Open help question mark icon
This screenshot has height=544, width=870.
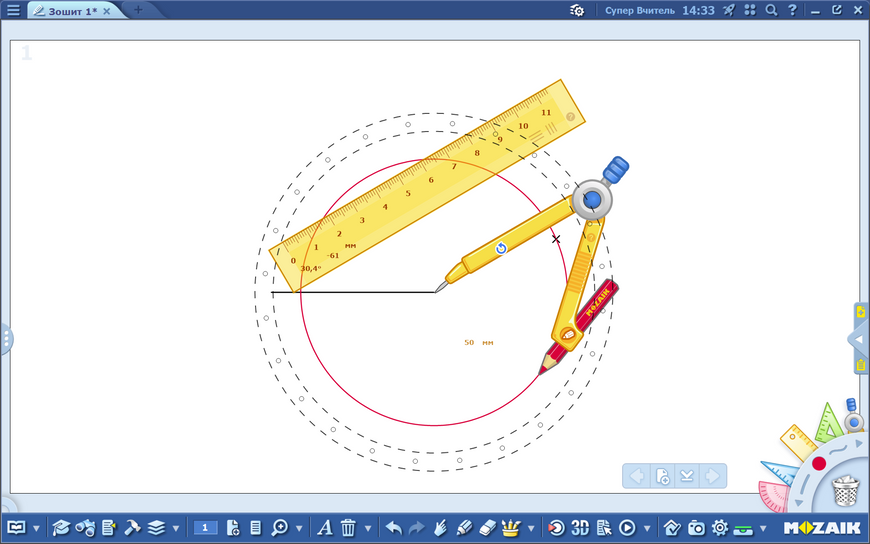(x=792, y=10)
